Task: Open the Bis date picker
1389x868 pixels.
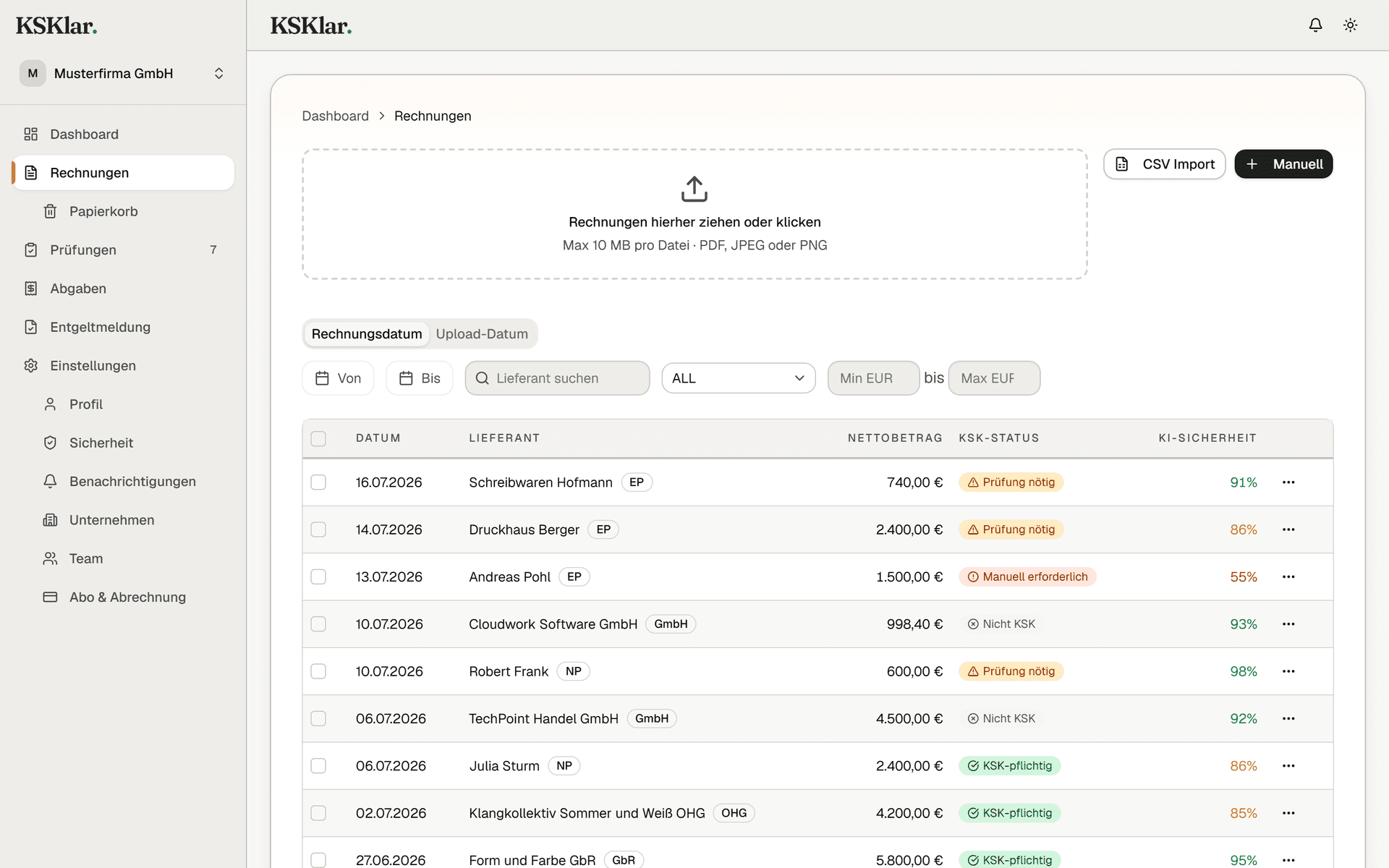Action: click(420, 378)
